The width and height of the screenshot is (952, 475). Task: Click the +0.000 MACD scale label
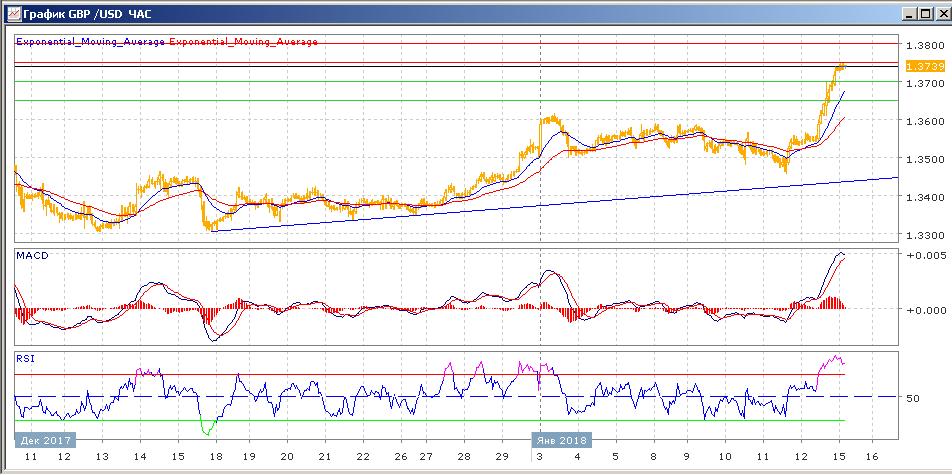[925, 310]
